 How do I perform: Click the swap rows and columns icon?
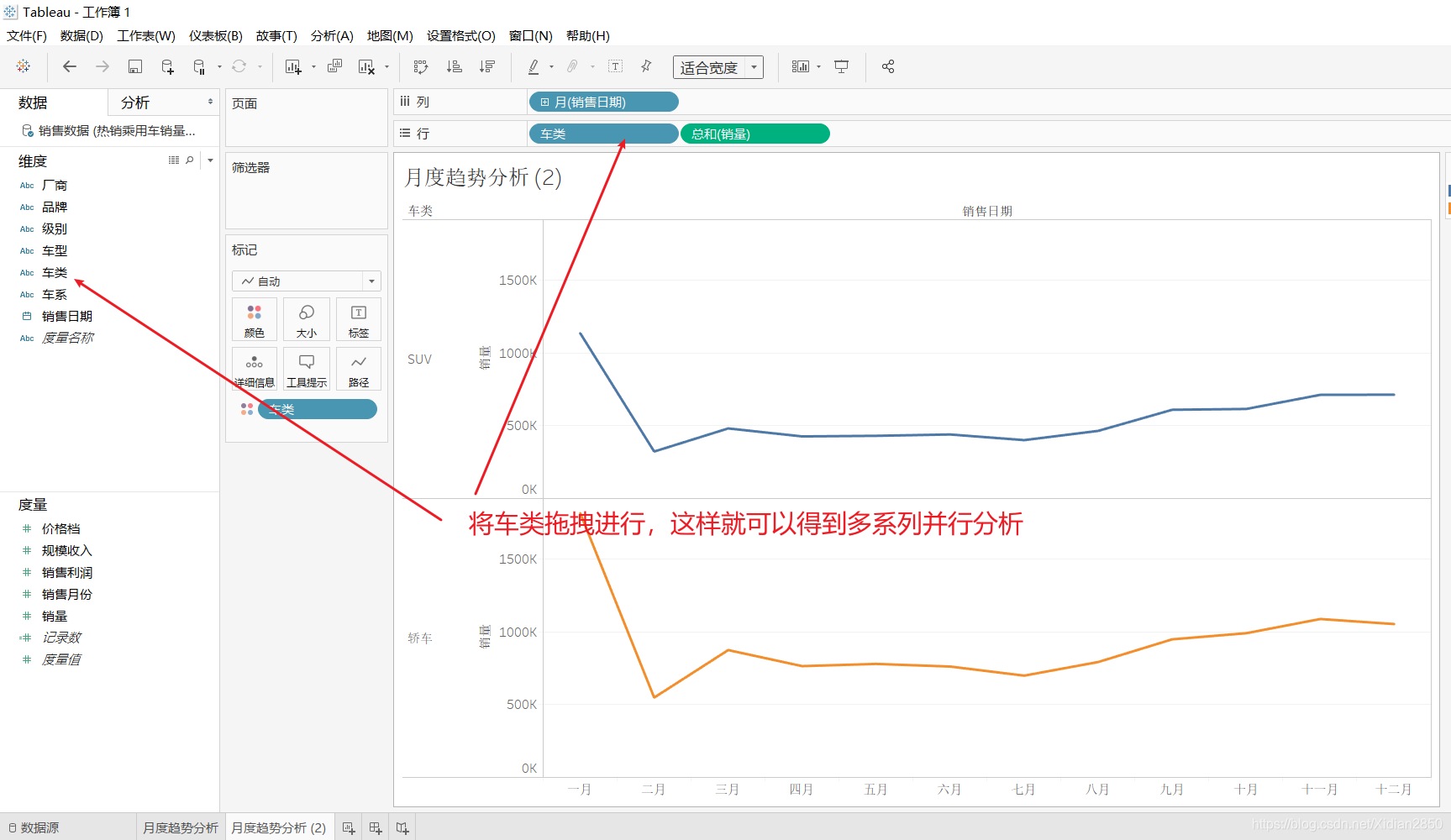point(421,66)
